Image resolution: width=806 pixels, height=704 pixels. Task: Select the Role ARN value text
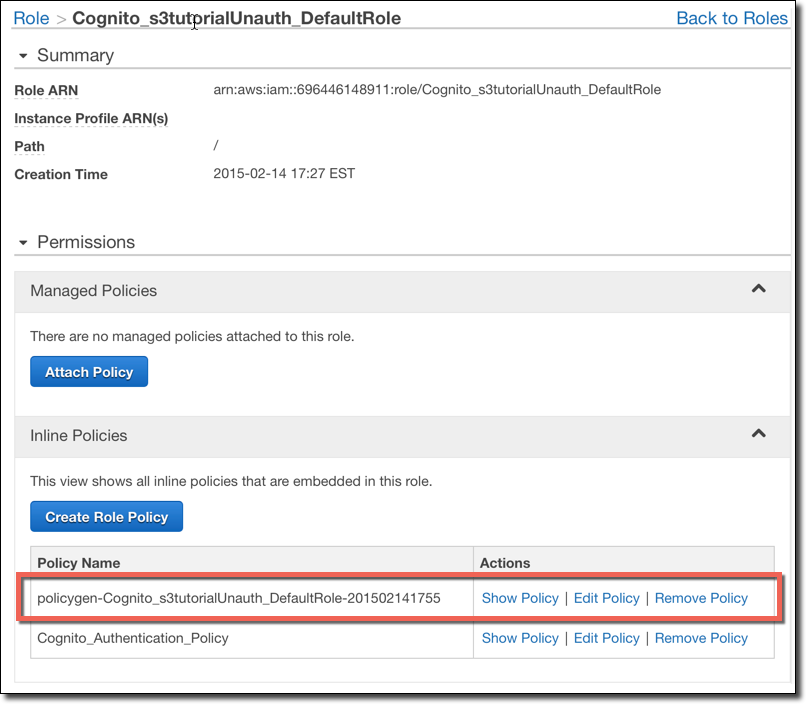click(437, 90)
